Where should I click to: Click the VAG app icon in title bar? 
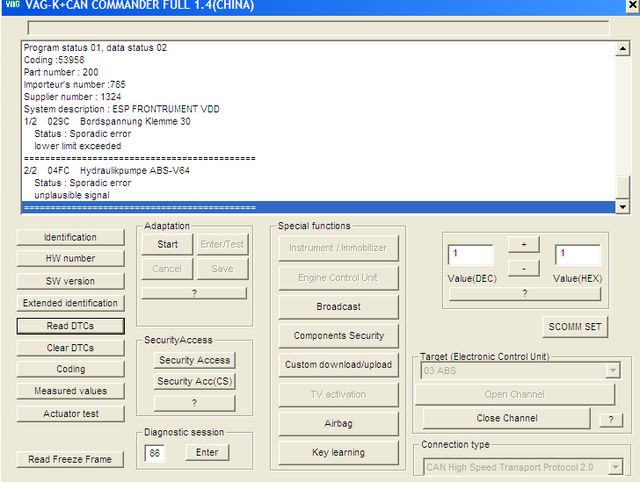12,4
